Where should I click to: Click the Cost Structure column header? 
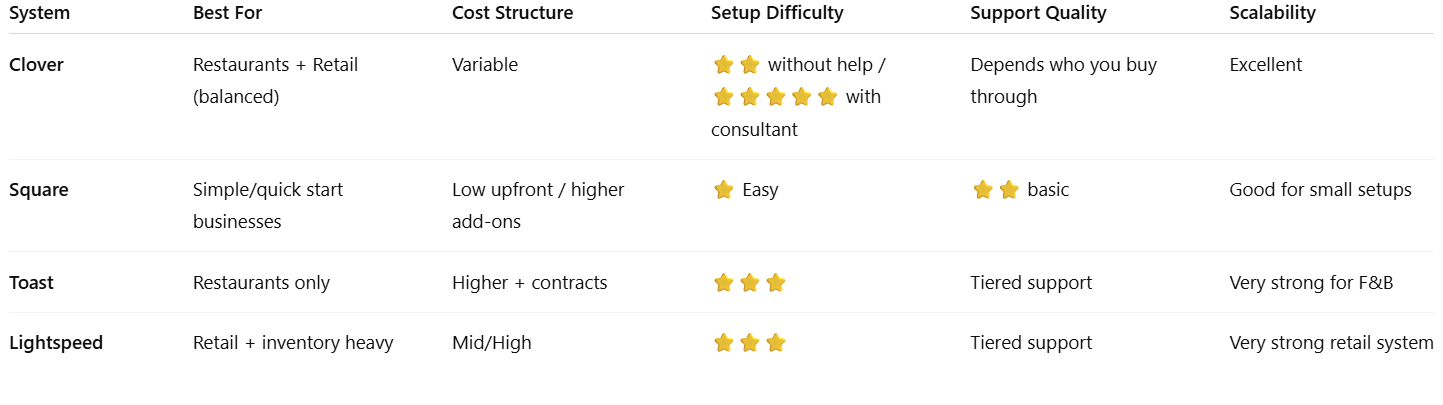[513, 13]
